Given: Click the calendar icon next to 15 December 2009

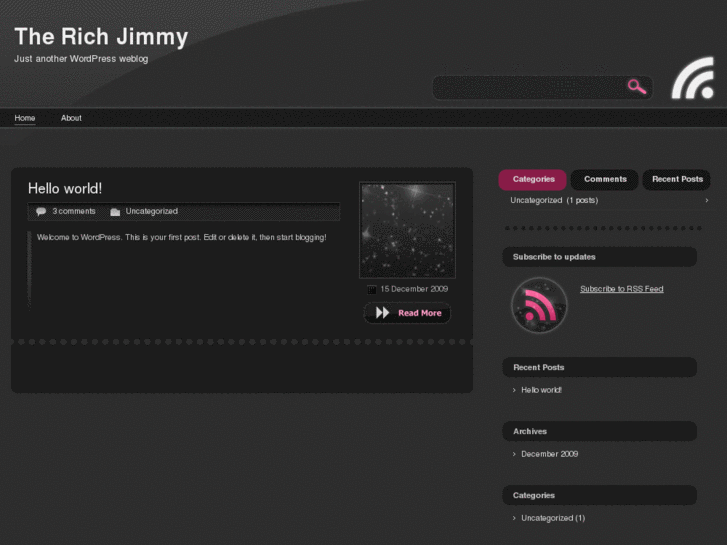Looking at the screenshot, I should click(371, 289).
